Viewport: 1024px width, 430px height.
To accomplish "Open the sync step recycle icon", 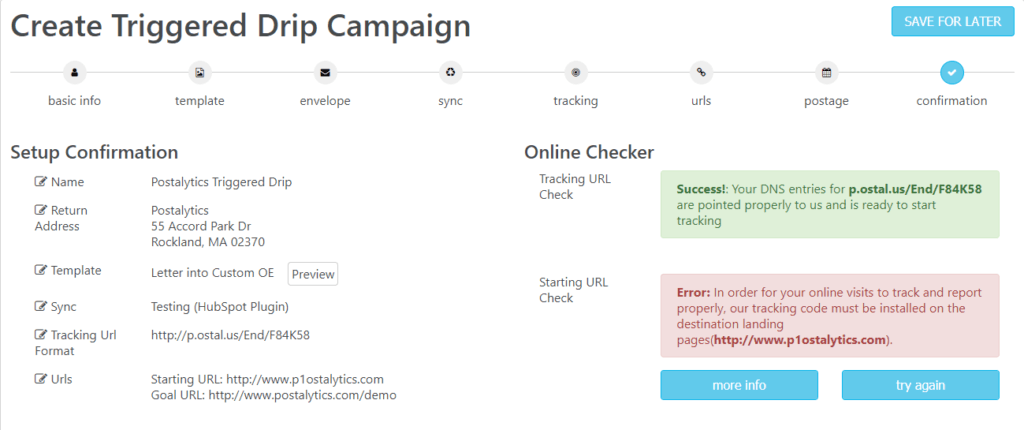I will coord(451,73).
